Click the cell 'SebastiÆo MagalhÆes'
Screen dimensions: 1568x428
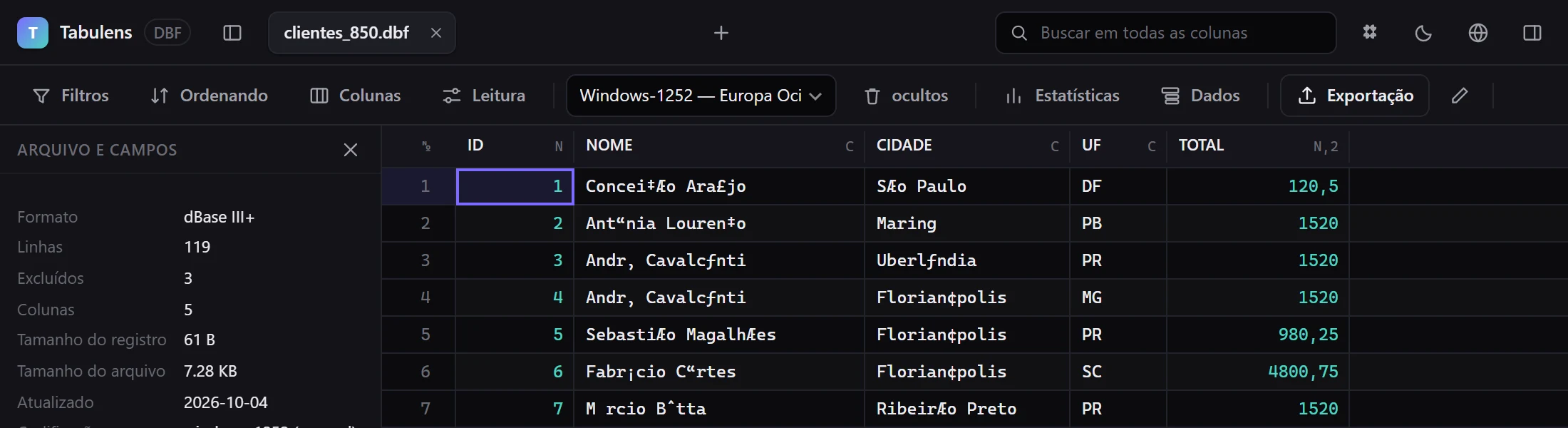(x=720, y=335)
